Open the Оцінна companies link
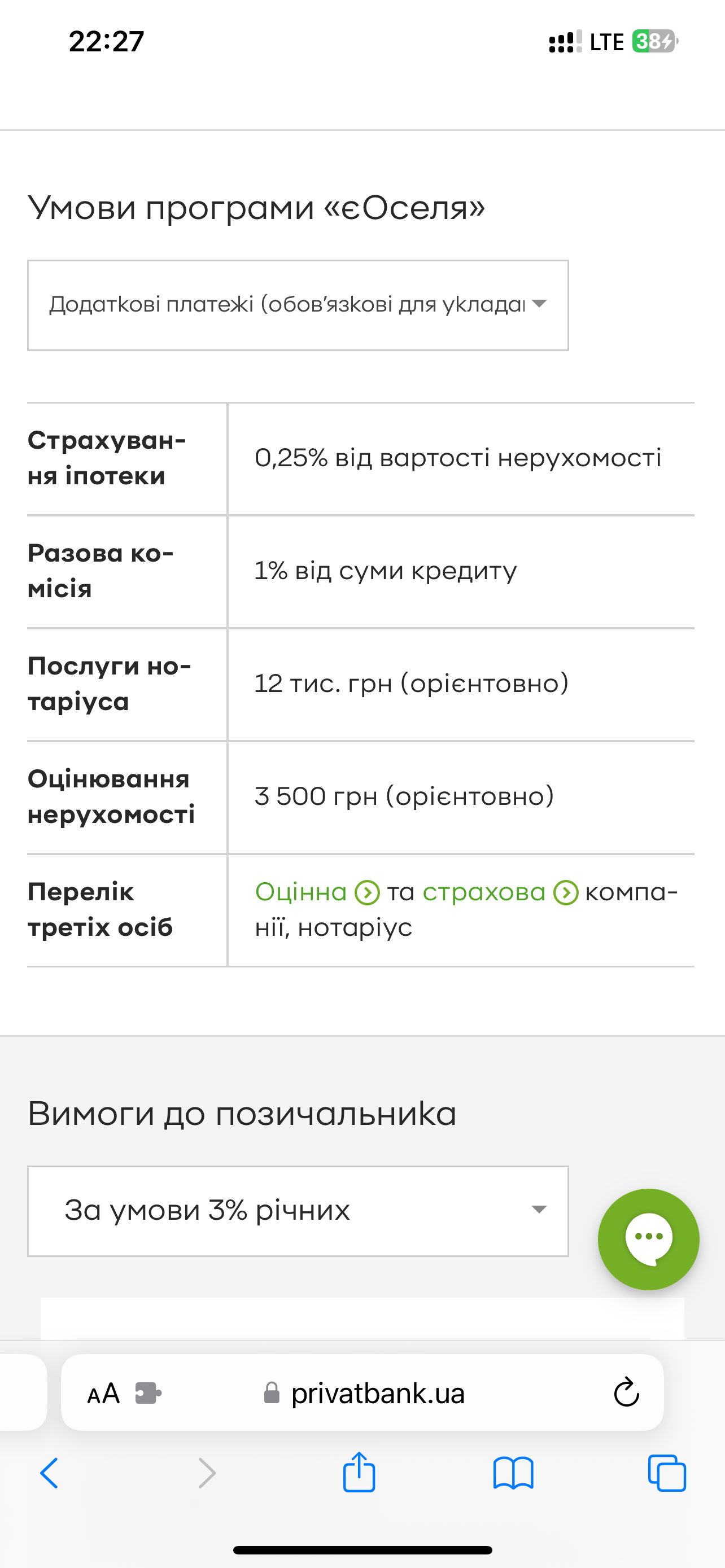The width and height of the screenshot is (725, 1568). tap(301, 892)
